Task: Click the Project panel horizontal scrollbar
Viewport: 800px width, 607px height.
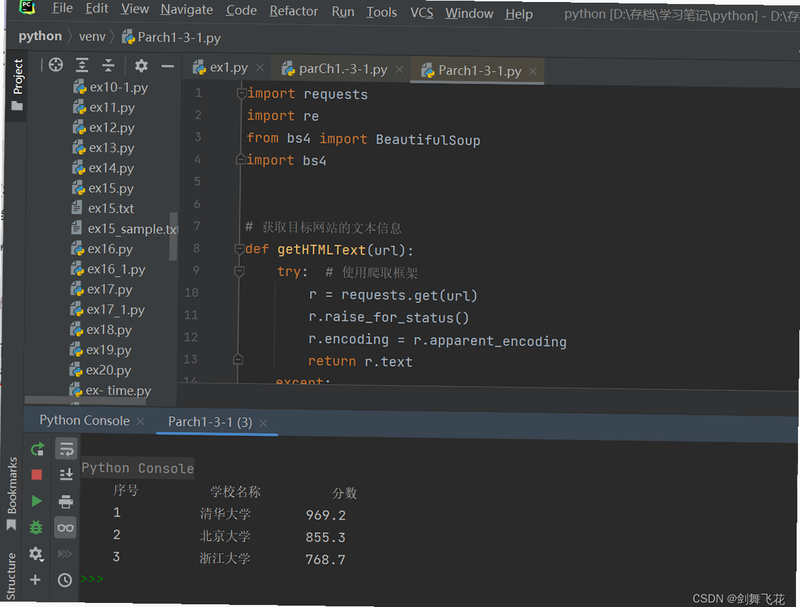Action: tap(85, 400)
